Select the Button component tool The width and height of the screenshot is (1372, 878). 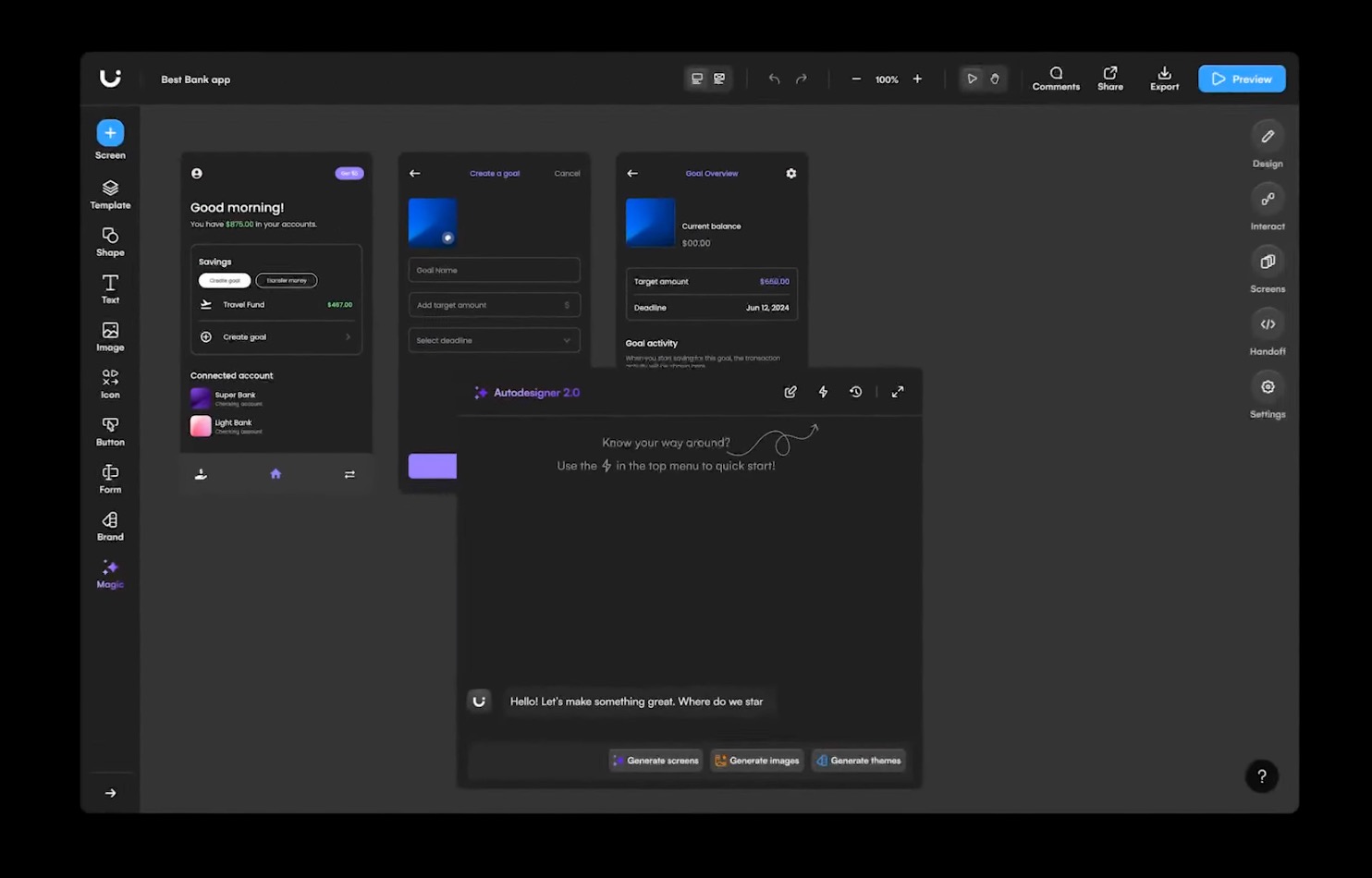tap(110, 432)
